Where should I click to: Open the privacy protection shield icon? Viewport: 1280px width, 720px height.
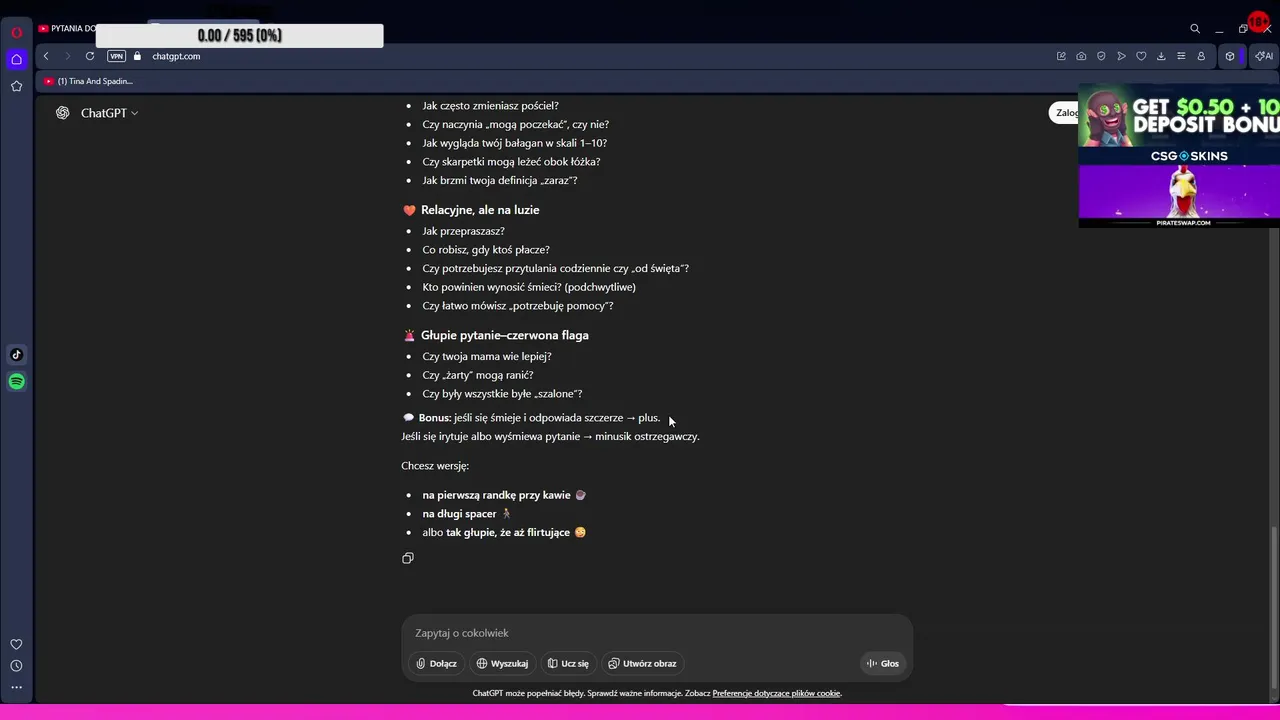tap(1101, 56)
